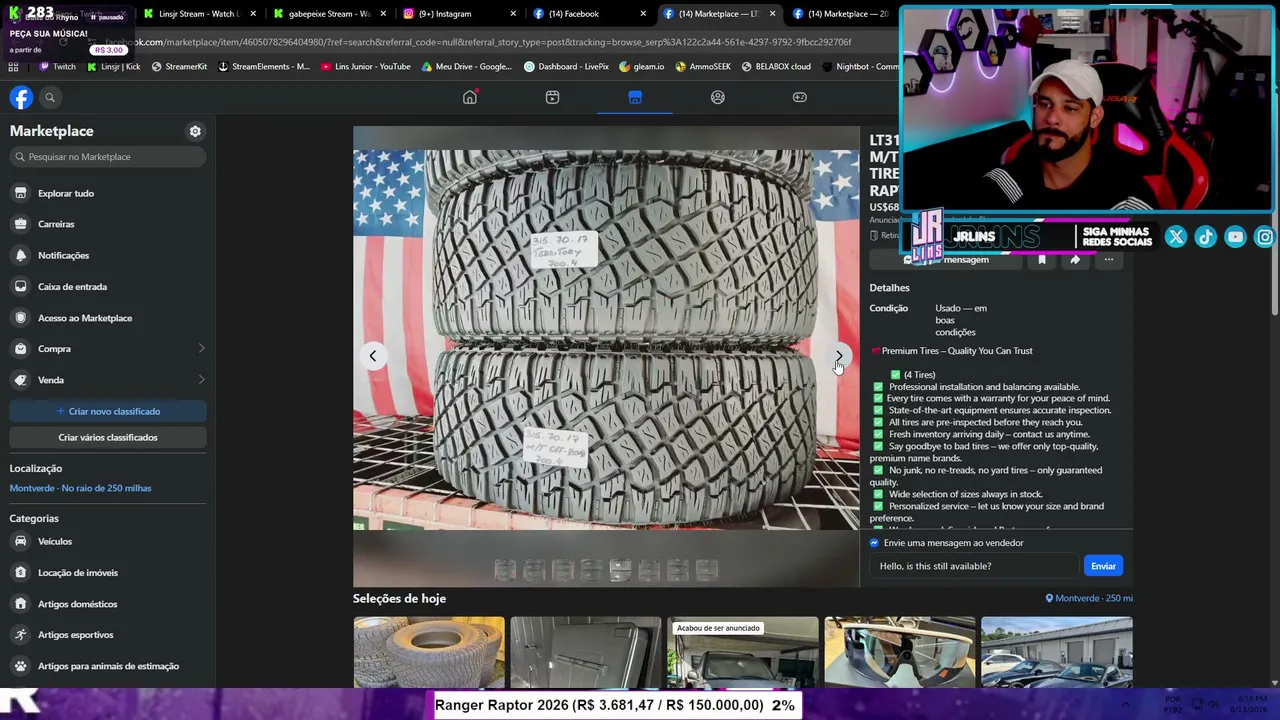
Task: Expand the Venda submenu chevron
Action: tap(201, 380)
